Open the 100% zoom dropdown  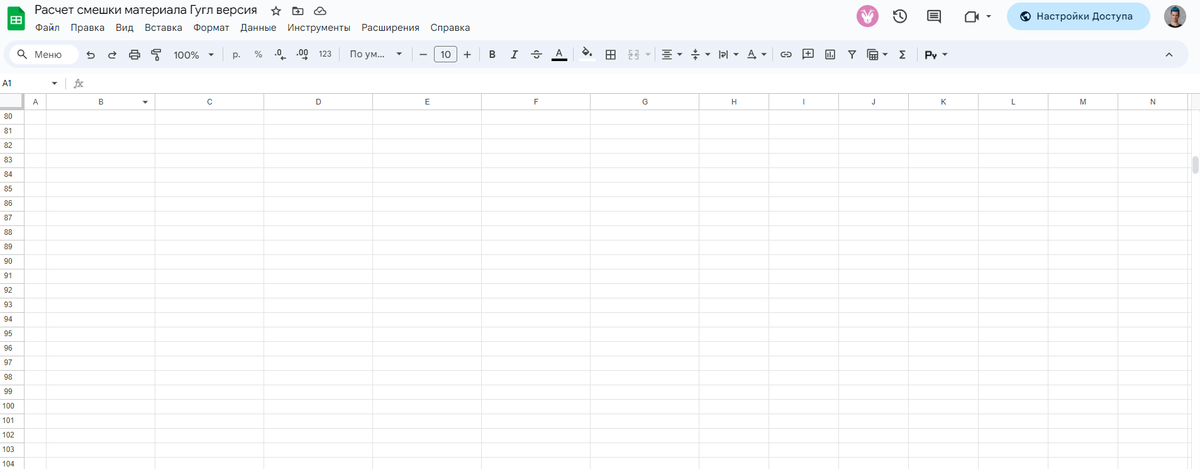193,55
